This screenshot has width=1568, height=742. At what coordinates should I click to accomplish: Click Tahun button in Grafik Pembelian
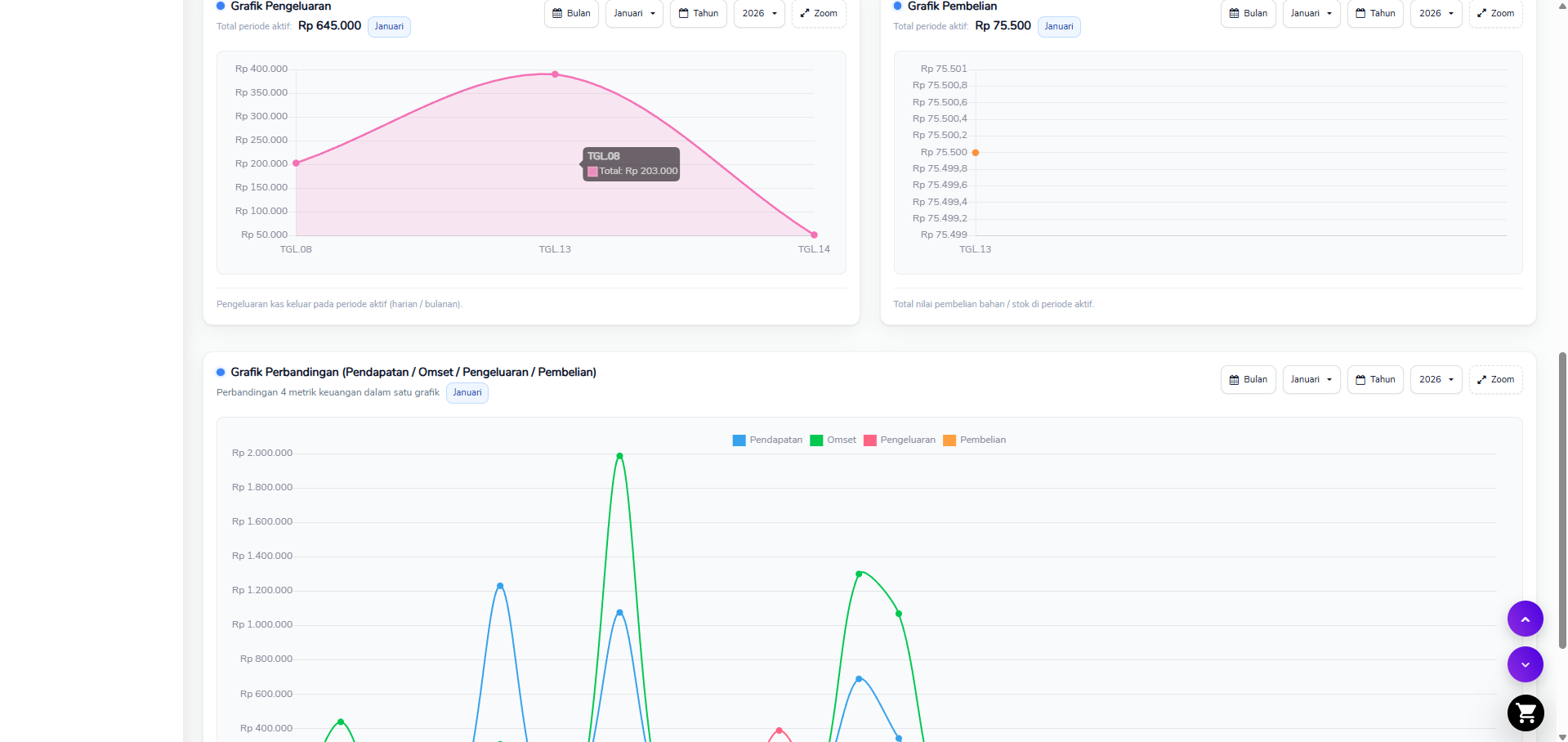click(x=1375, y=13)
